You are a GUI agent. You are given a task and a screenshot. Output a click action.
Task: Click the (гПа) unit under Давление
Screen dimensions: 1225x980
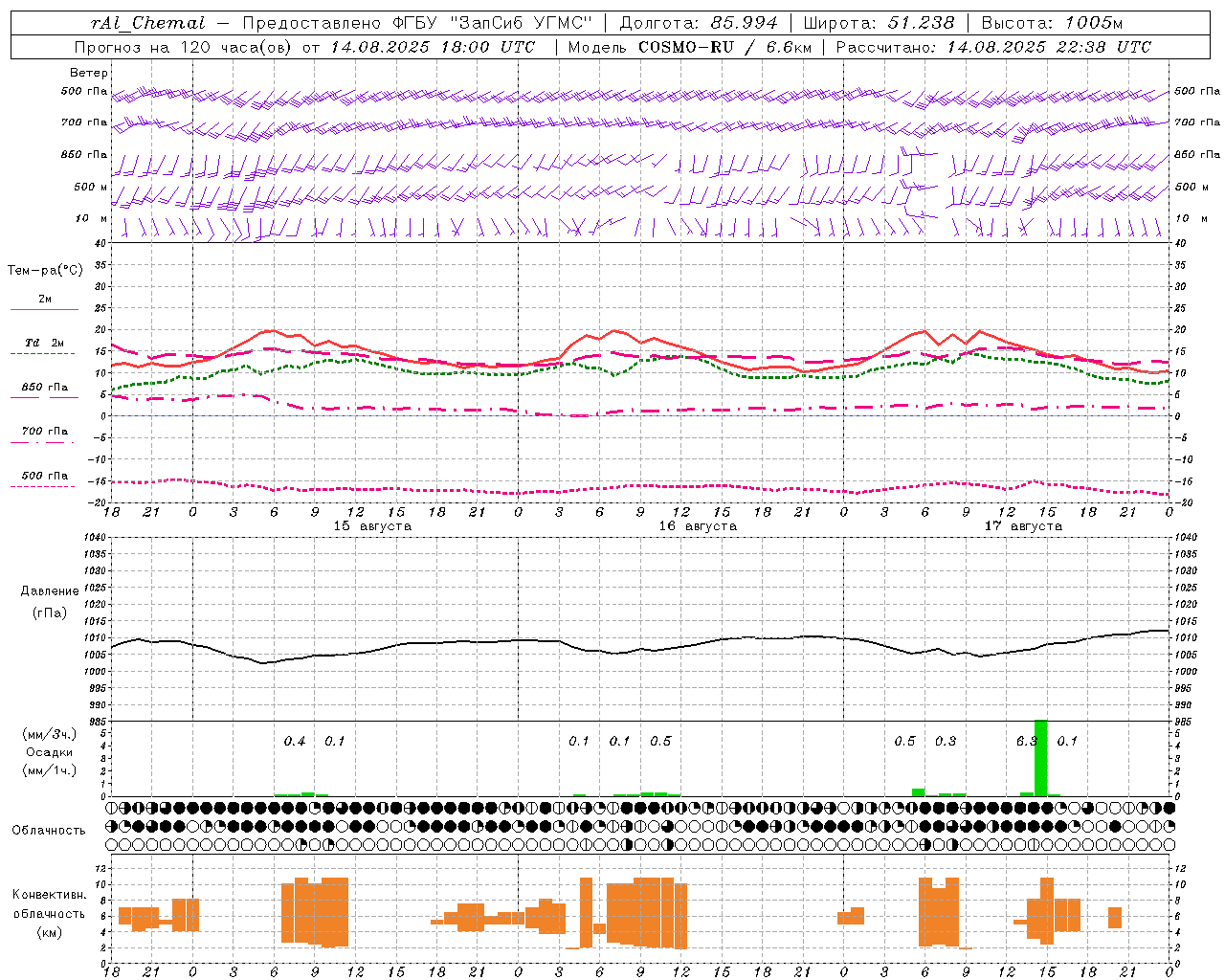point(49,612)
